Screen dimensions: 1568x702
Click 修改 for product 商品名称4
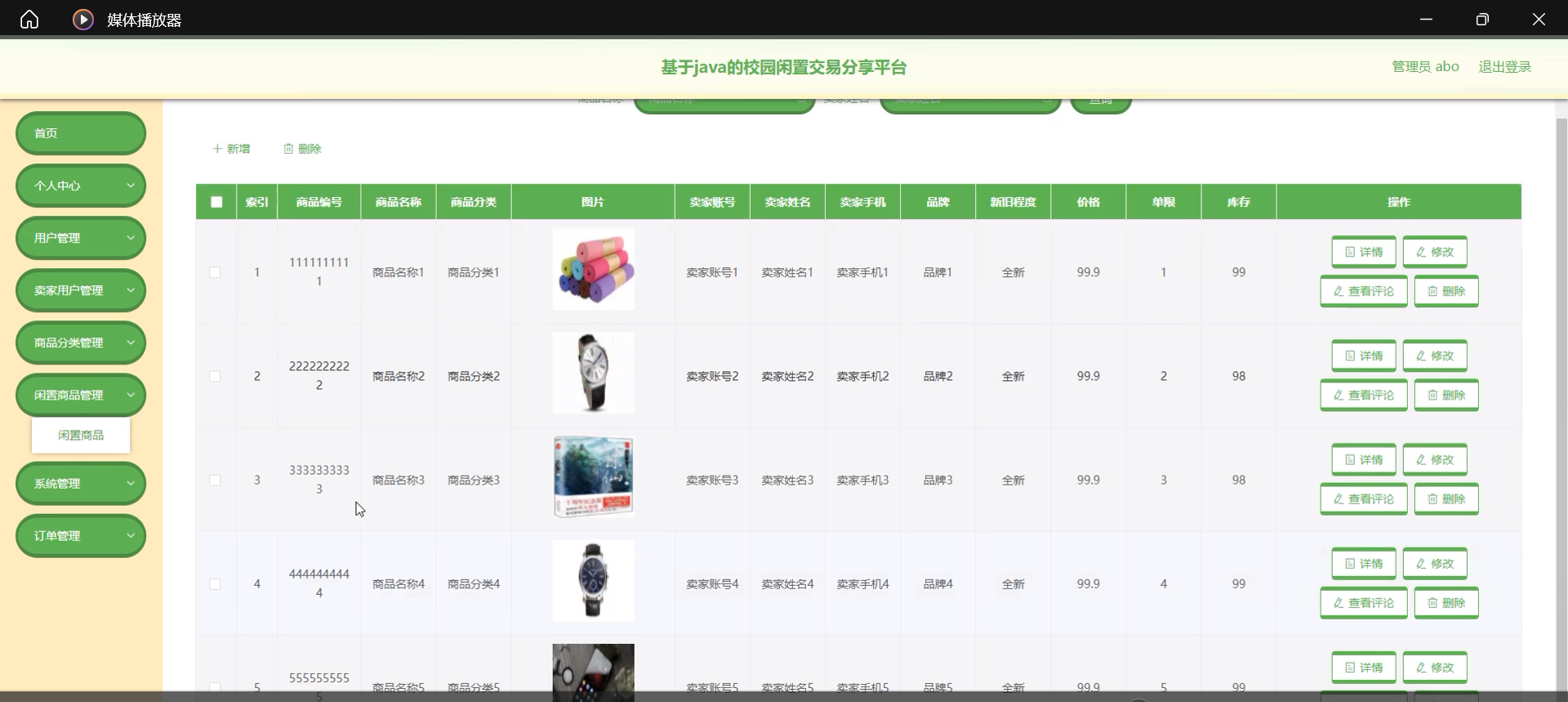[1435, 563]
